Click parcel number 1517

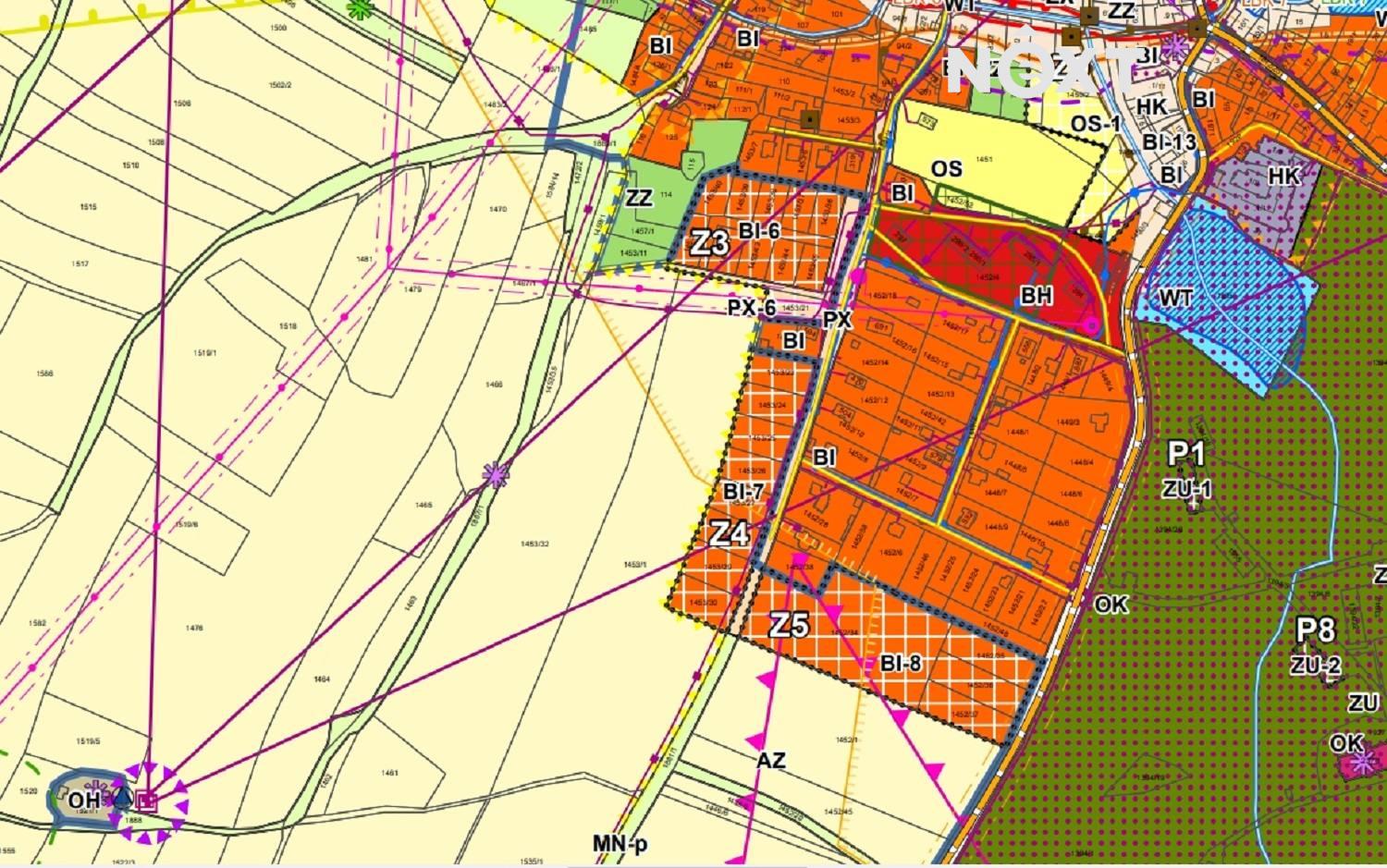pos(80,264)
